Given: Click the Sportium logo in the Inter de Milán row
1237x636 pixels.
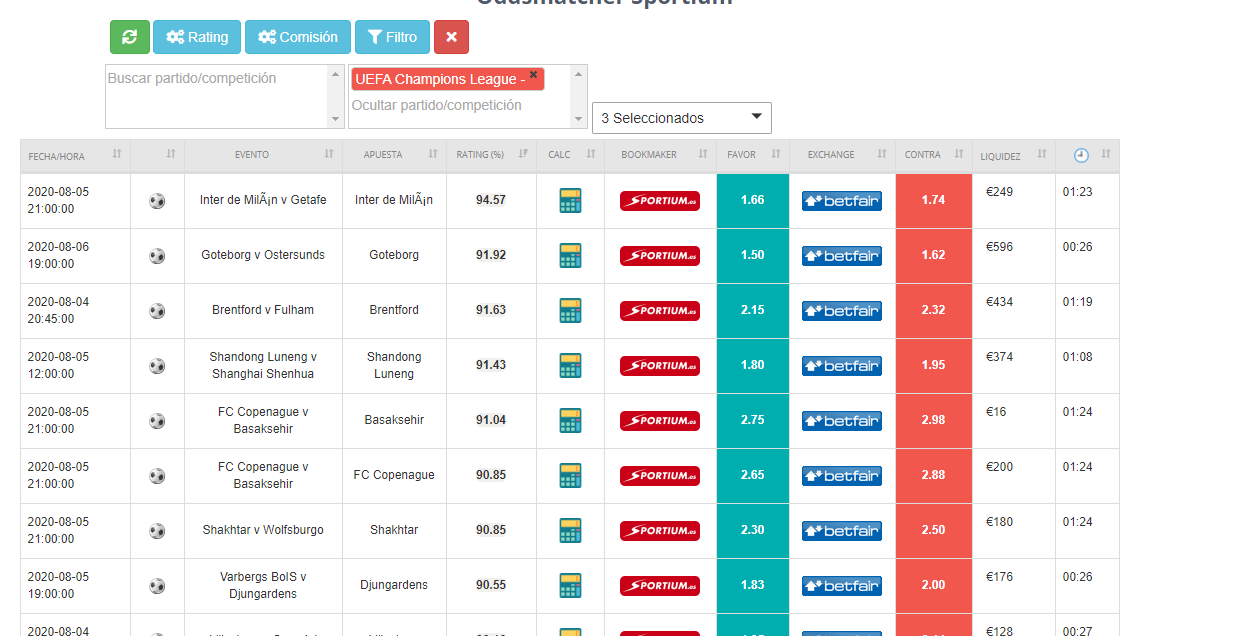Looking at the screenshot, I should pyautogui.click(x=660, y=201).
